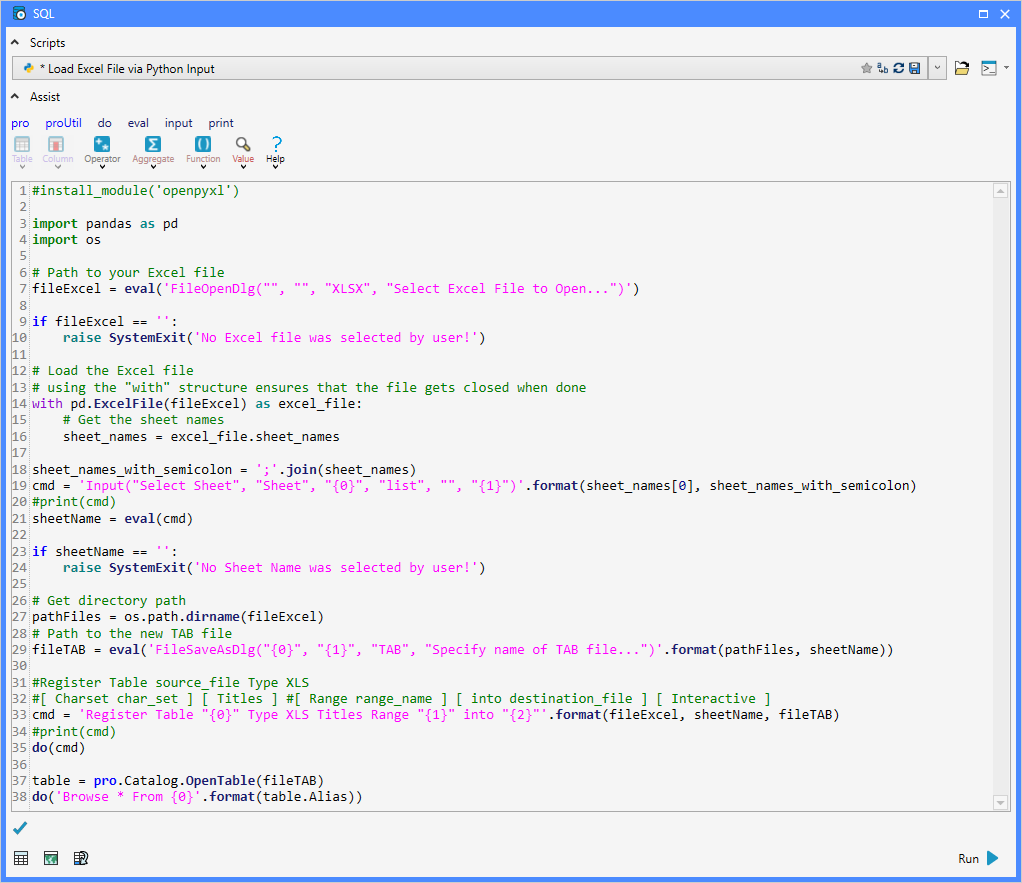Collapse the Scripts section

click(15, 43)
